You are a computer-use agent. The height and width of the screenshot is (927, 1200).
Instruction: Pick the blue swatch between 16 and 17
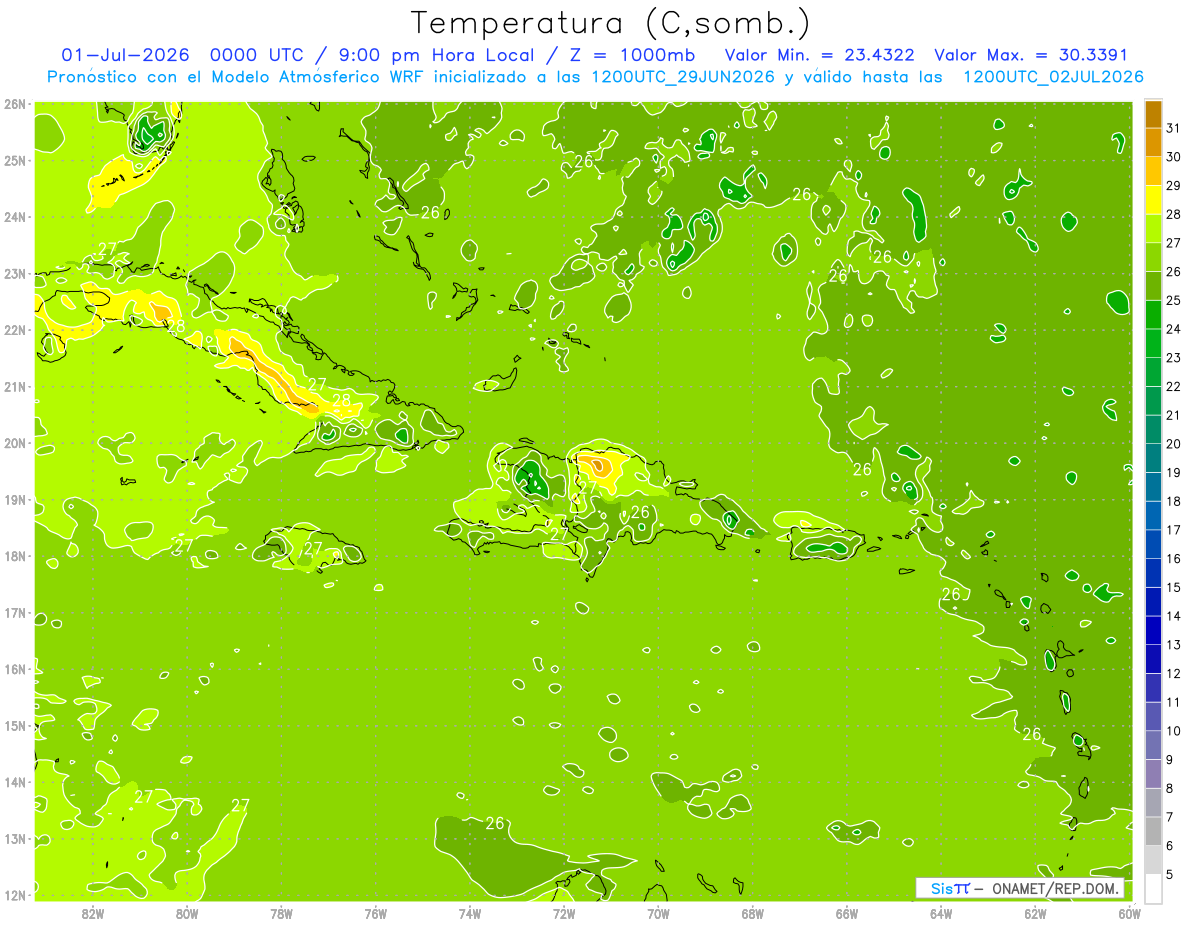[1153, 544]
